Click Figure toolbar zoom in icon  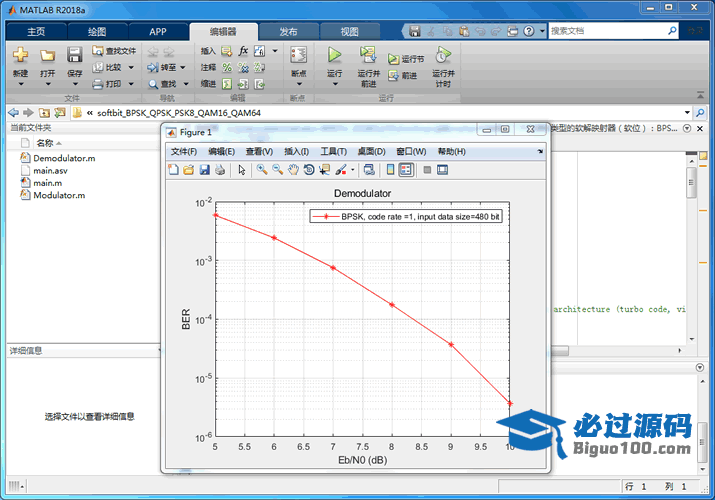coord(262,170)
